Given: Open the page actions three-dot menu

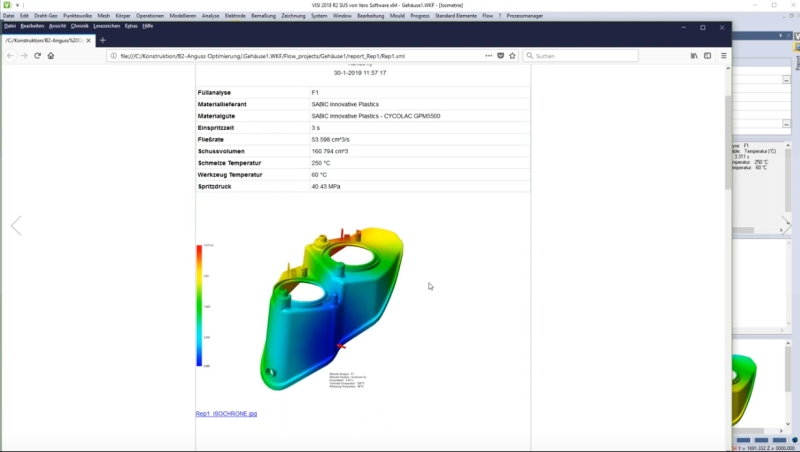Looking at the screenshot, I should click(488, 56).
